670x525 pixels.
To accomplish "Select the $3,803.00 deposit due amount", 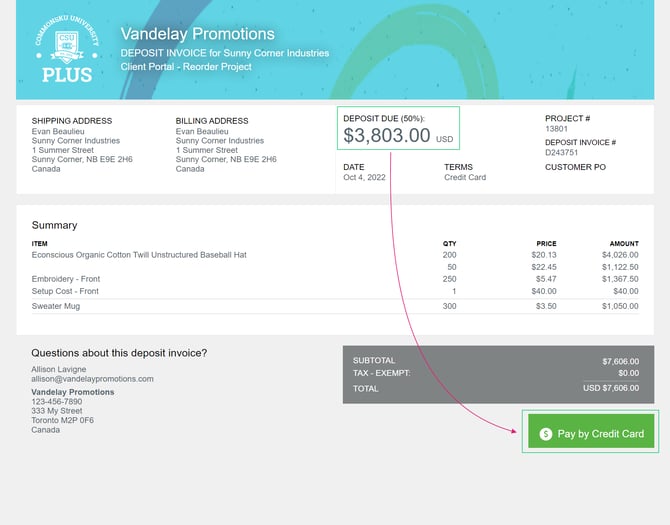I will point(387,135).
